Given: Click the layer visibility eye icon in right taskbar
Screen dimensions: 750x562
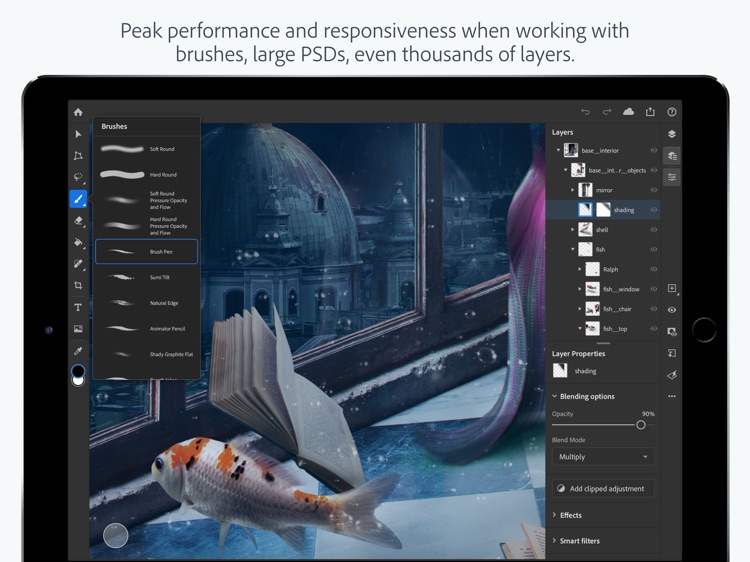Looking at the screenshot, I should tap(672, 310).
